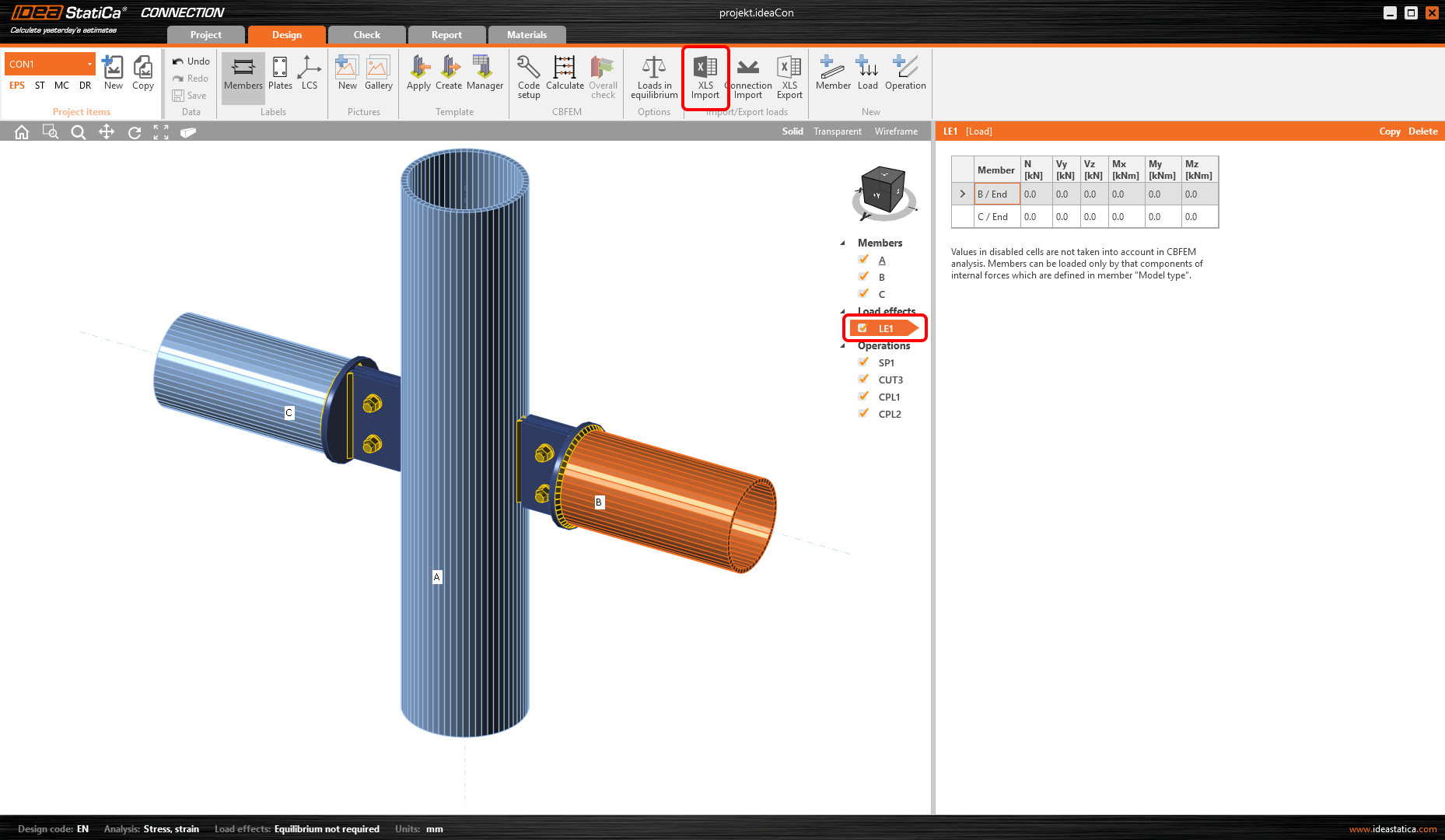Screen dimensions: 1445x840
Task: Switch view mode to Wireframe
Action: 896,131
